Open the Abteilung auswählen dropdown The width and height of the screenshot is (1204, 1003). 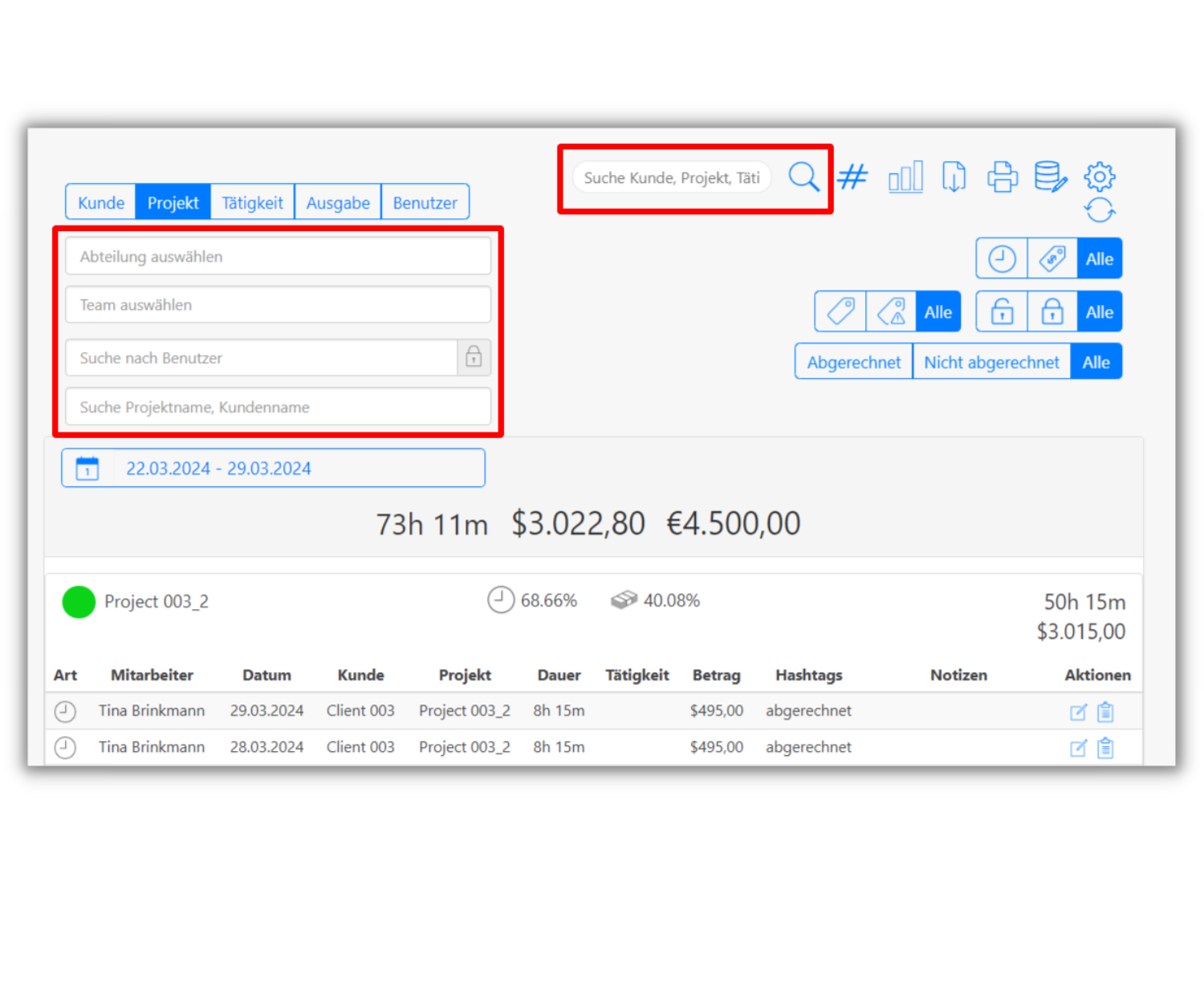tap(278, 257)
